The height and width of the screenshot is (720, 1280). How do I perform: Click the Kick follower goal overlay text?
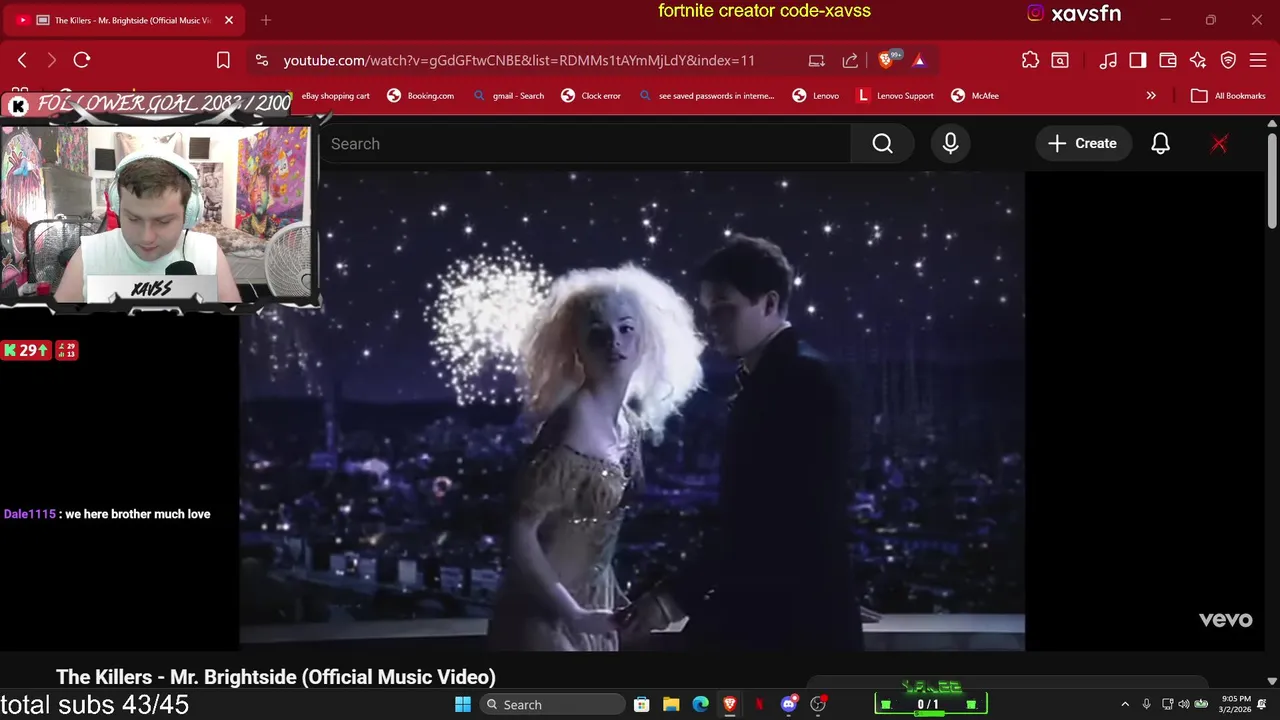164,103
